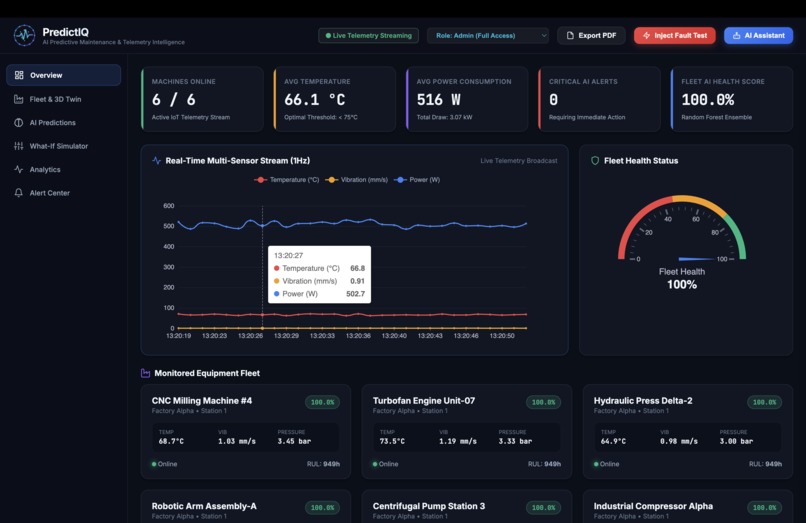Click the Fleet AI Health Score card
The image size is (806, 523).
(732, 99)
